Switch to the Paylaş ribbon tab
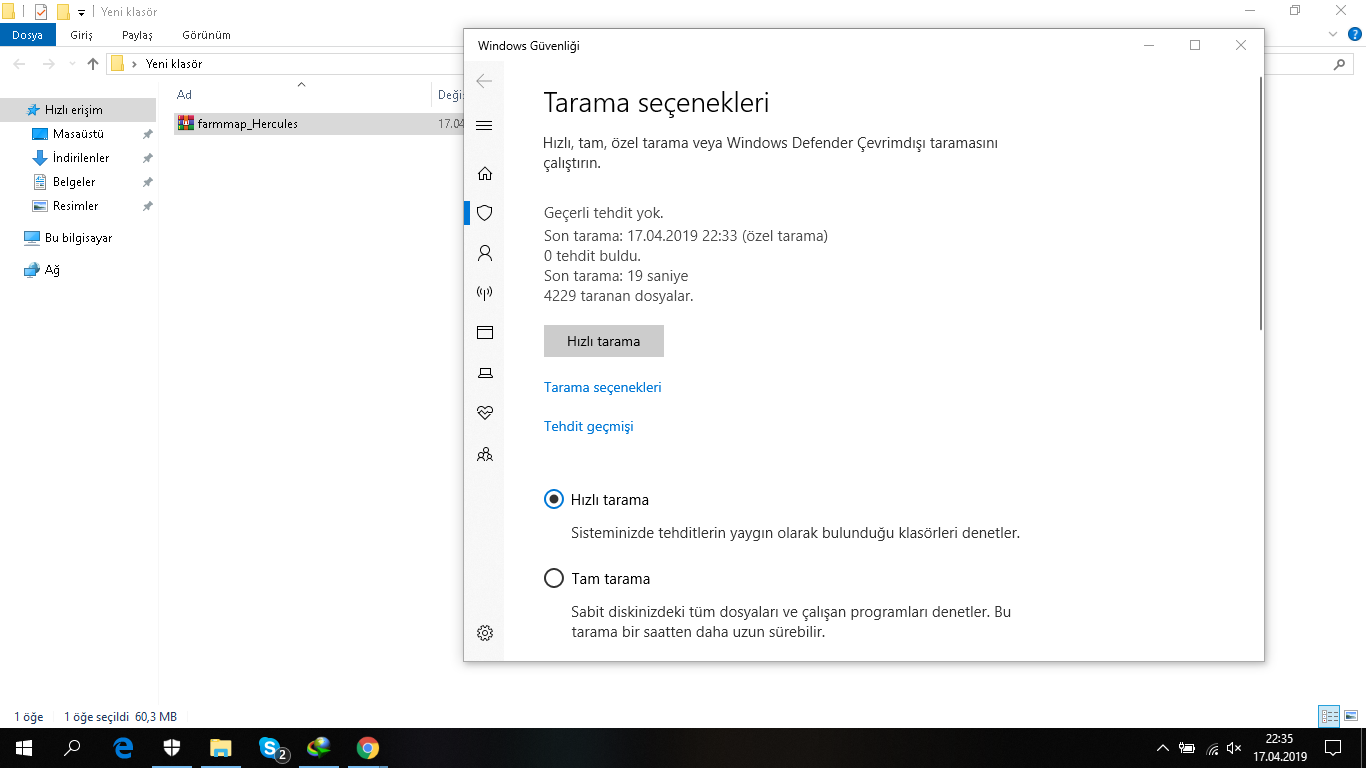Screen dimensions: 1366x768 (137, 35)
